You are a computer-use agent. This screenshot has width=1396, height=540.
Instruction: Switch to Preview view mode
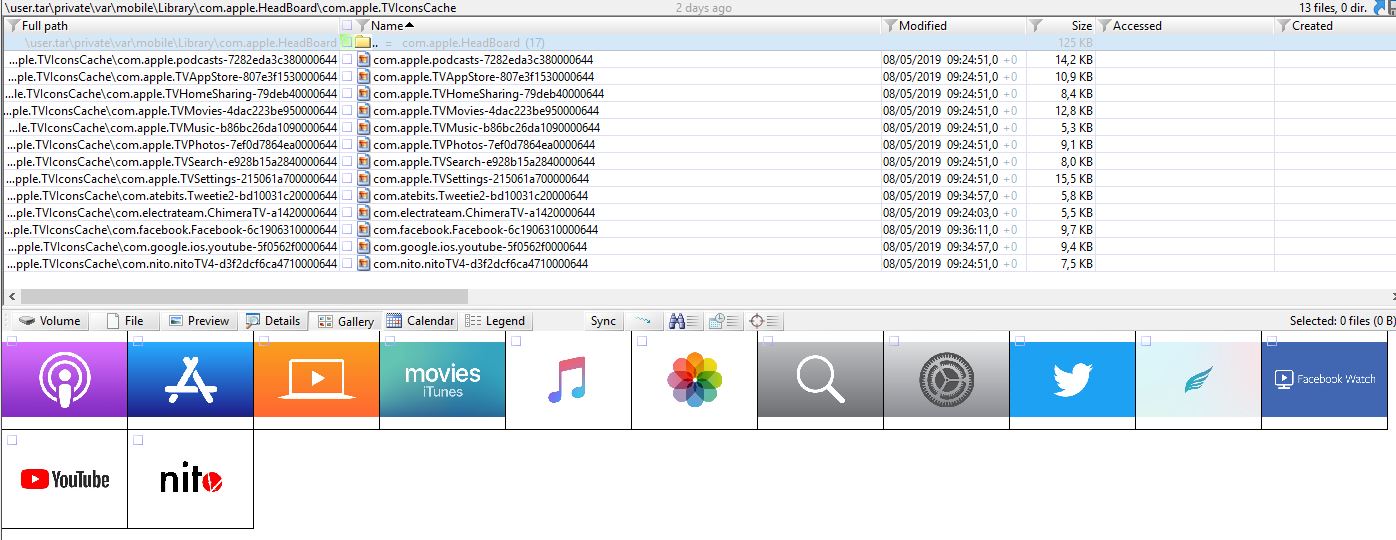(199, 321)
